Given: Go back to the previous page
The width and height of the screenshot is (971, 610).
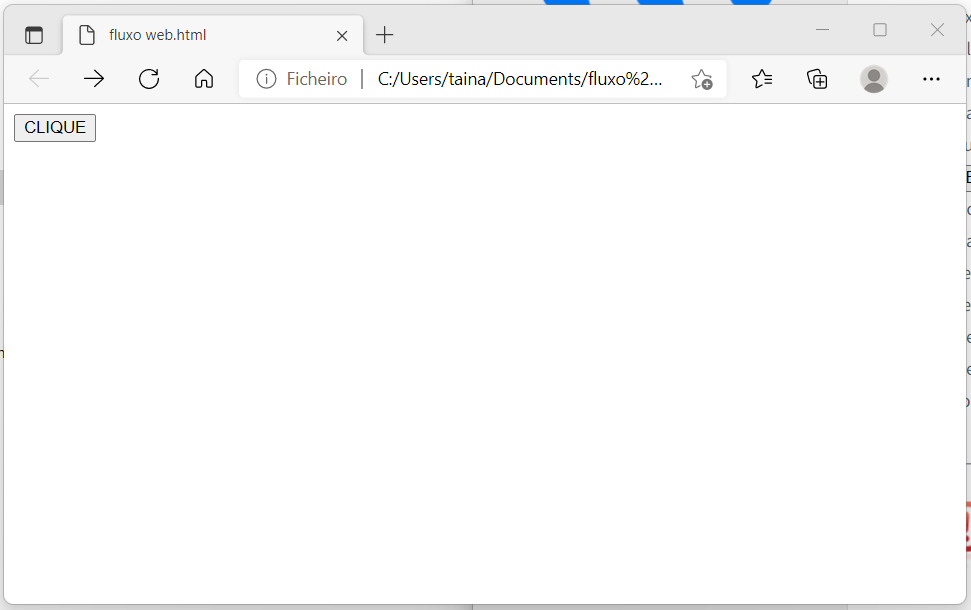Looking at the screenshot, I should pyautogui.click(x=39, y=79).
